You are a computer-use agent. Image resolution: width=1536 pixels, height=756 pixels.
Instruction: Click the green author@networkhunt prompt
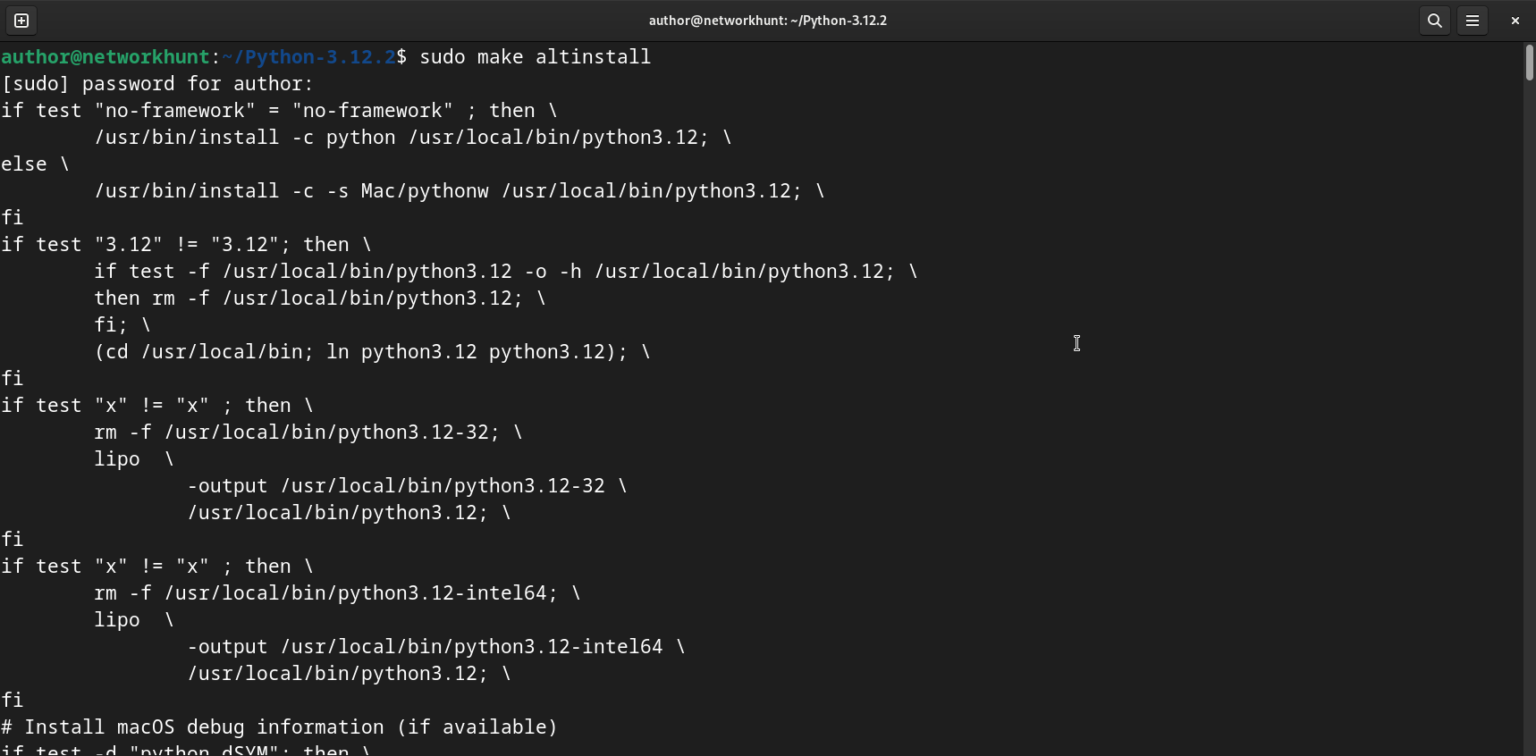click(106, 57)
